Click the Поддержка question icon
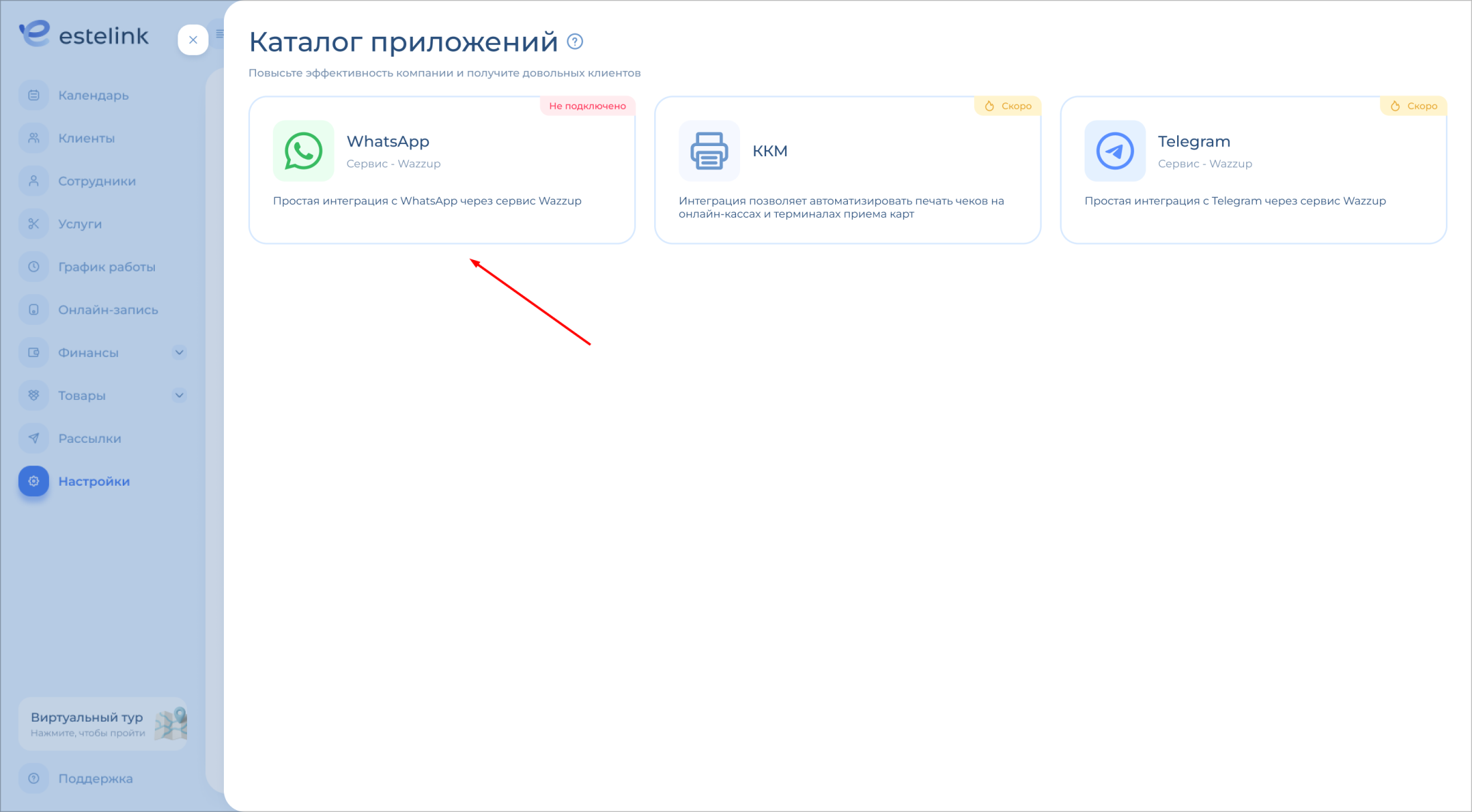The width and height of the screenshot is (1472, 812). pos(34,779)
